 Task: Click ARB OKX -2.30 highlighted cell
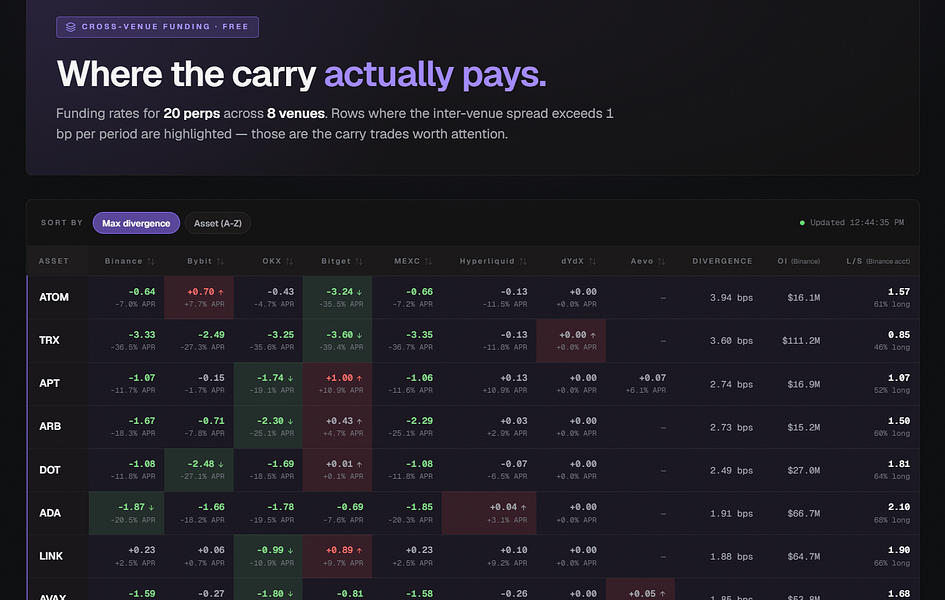pos(268,427)
